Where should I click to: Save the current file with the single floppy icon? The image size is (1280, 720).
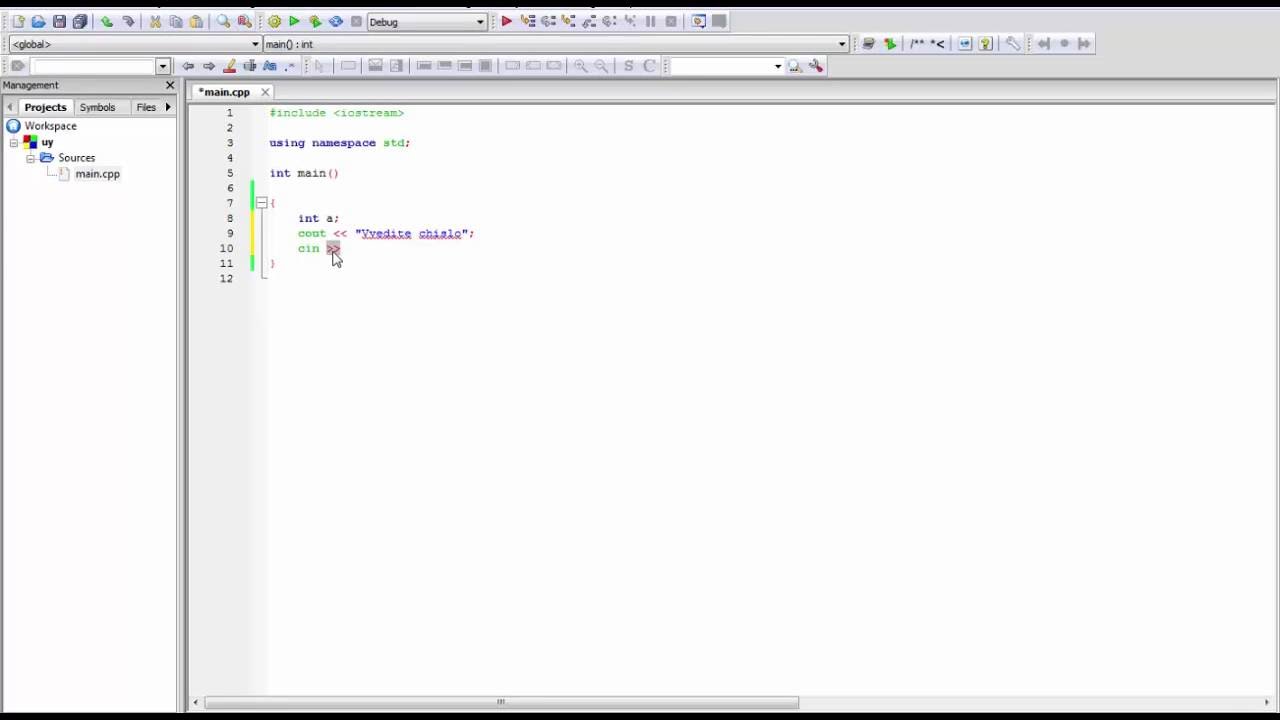[59, 21]
